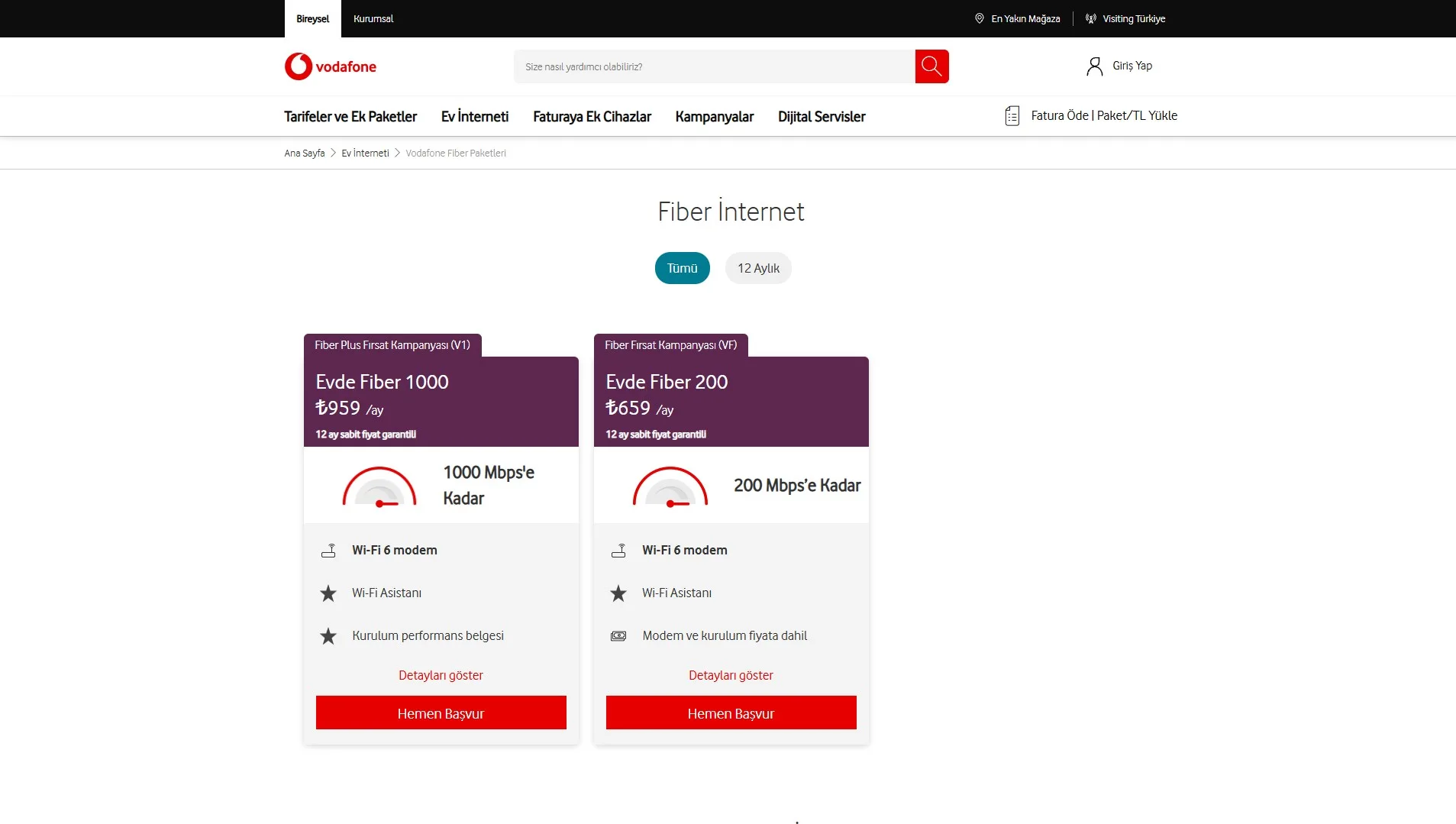Click the money icon beside Modem ve kurulum fiyata dahil
Viewport: 1456px width, 824px height.
(x=618, y=635)
